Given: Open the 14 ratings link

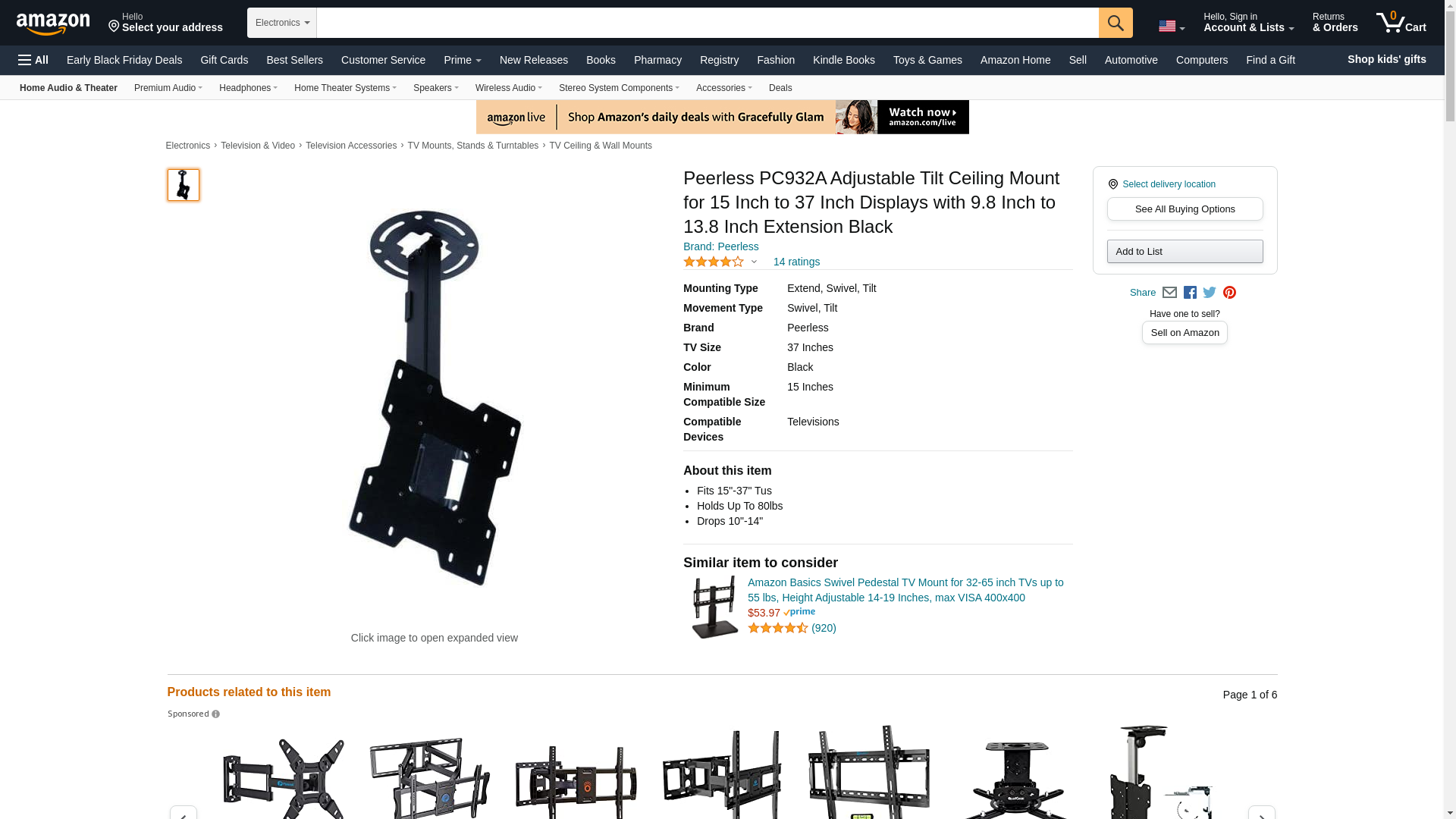Looking at the screenshot, I should [x=796, y=262].
